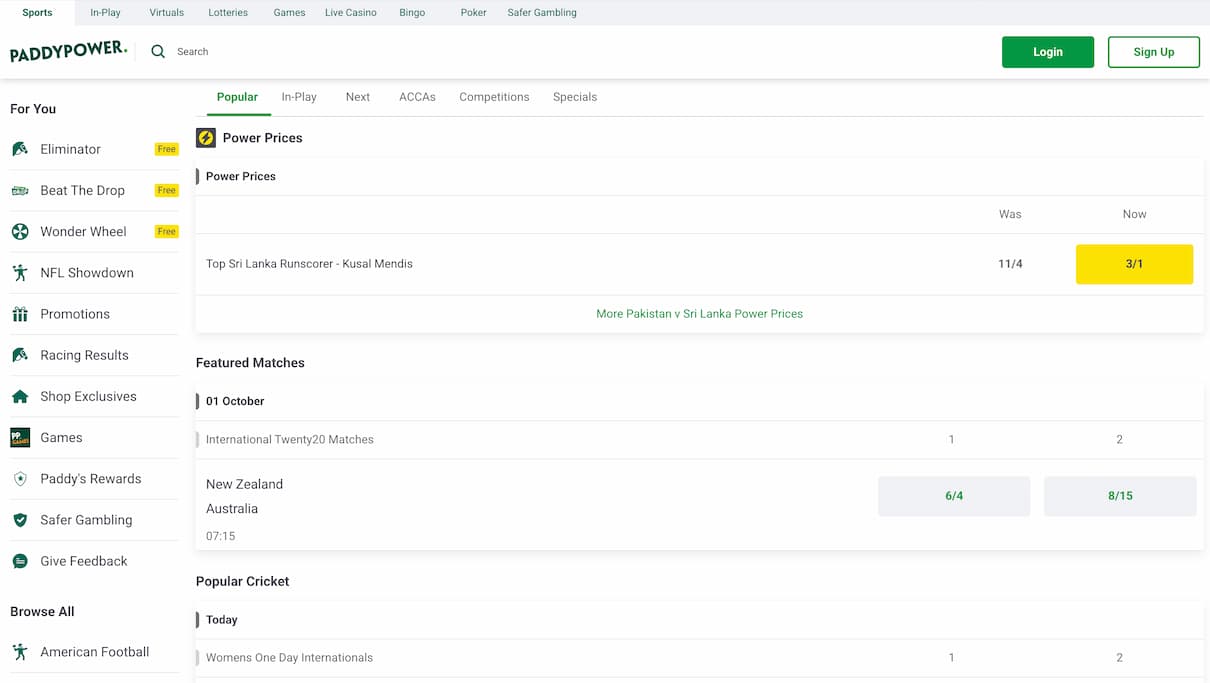Screen dimensions: 1210x683
Task: Click the search magnifier icon
Action: click(x=158, y=52)
